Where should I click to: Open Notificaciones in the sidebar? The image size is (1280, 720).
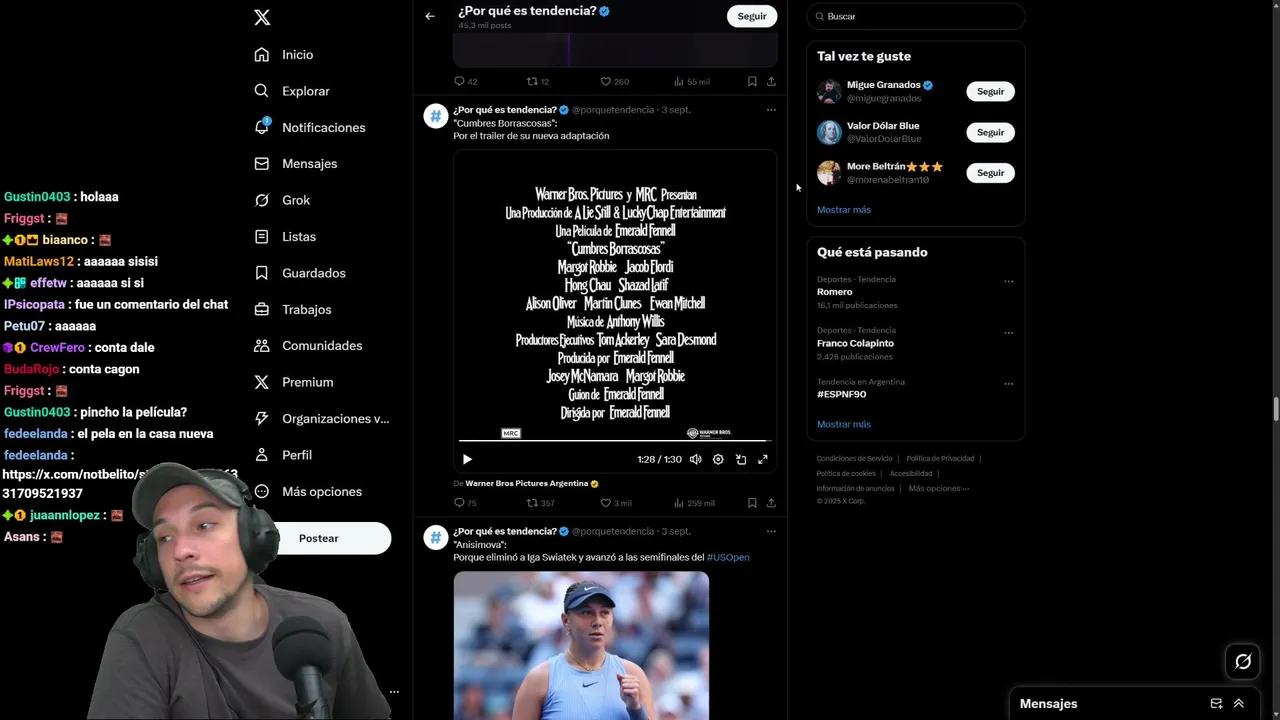click(310, 127)
